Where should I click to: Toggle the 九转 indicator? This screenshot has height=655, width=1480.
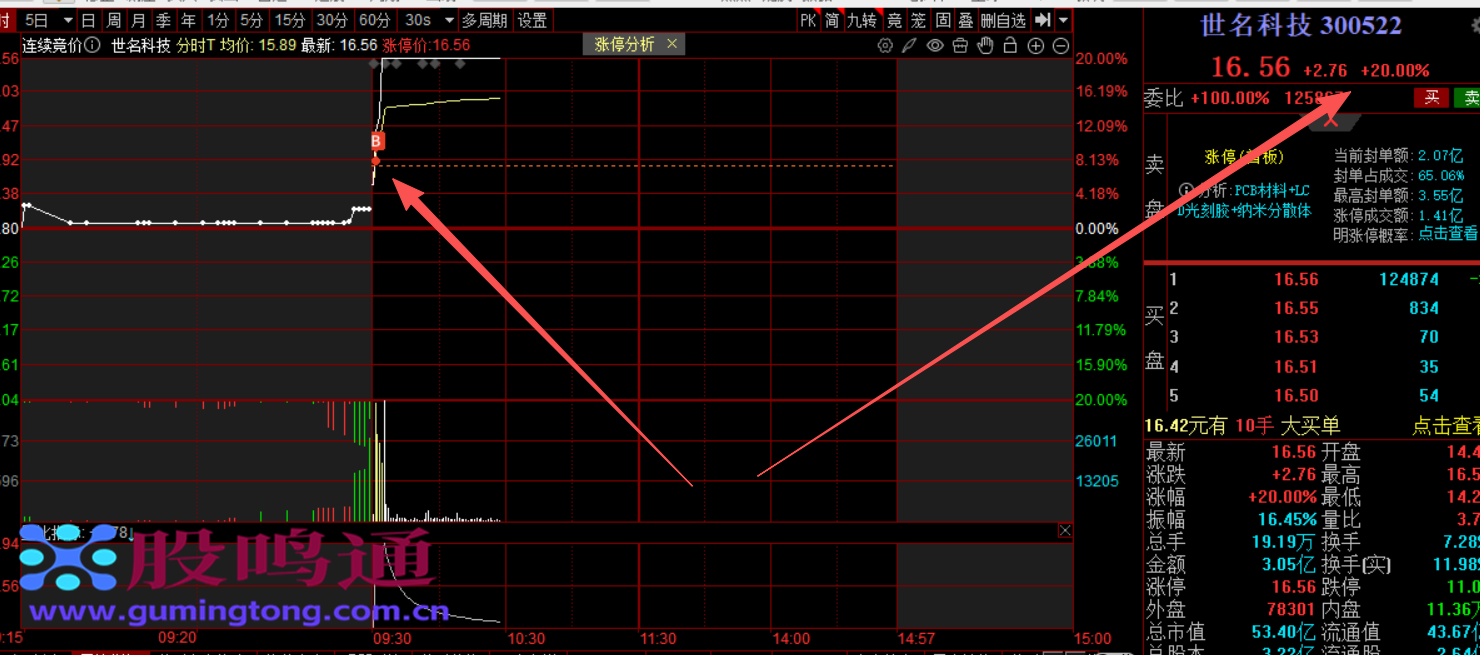862,20
